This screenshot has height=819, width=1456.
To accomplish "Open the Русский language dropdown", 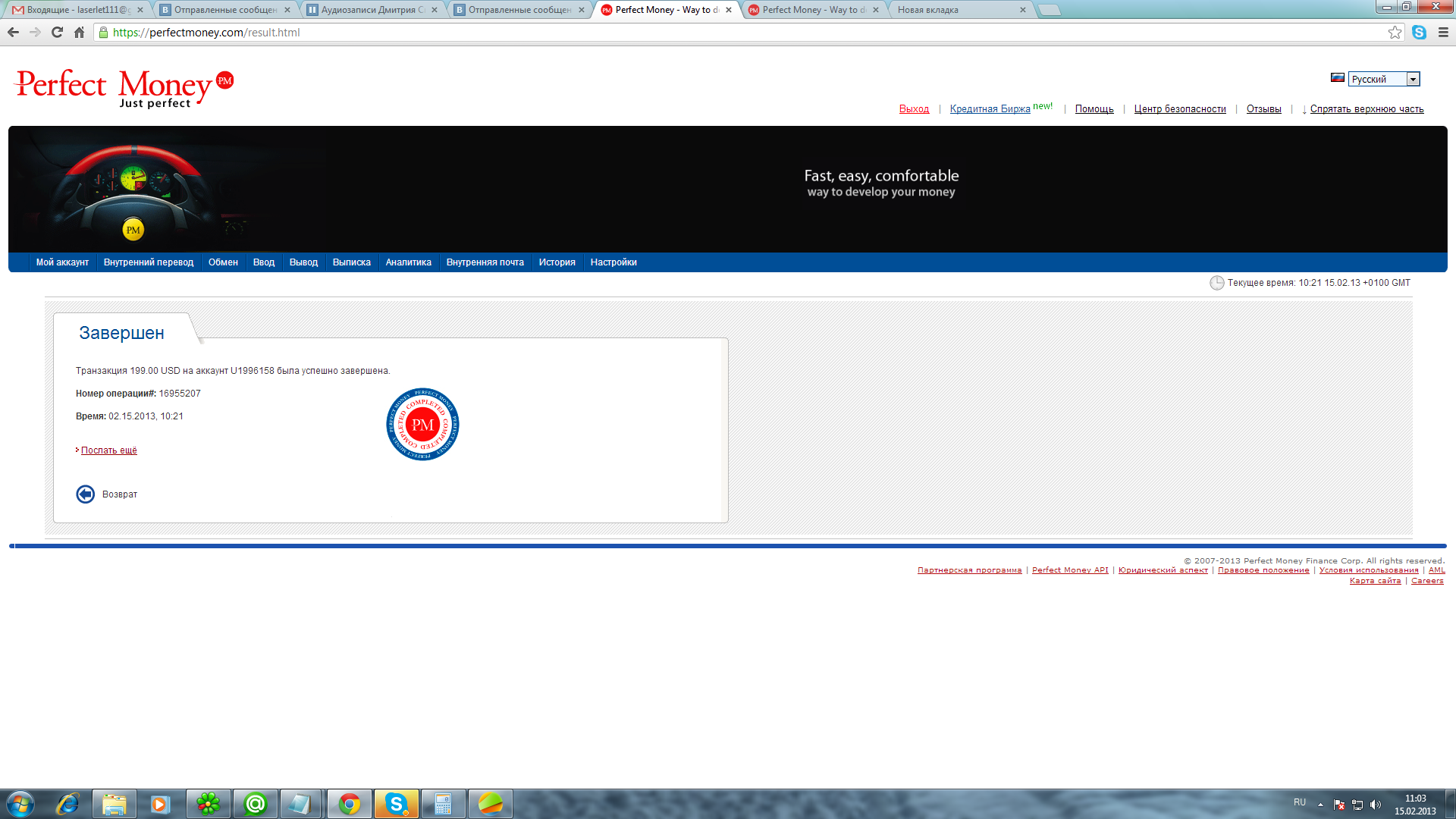I will click(x=1384, y=79).
